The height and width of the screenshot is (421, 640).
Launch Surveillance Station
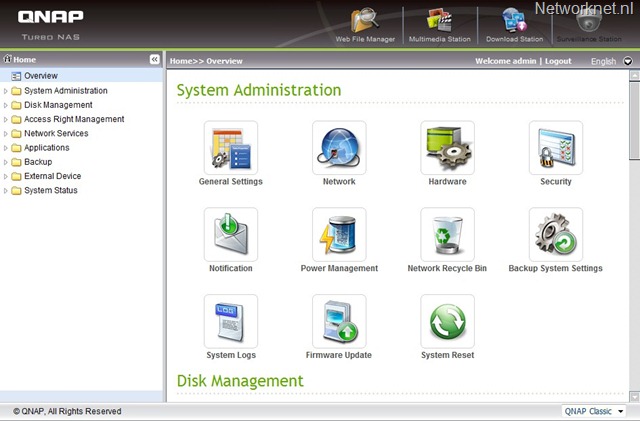589,25
